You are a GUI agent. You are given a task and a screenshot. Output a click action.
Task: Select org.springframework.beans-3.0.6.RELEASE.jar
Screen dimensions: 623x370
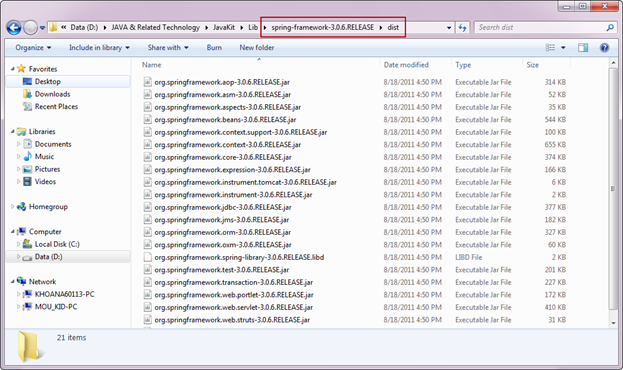click(225, 120)
